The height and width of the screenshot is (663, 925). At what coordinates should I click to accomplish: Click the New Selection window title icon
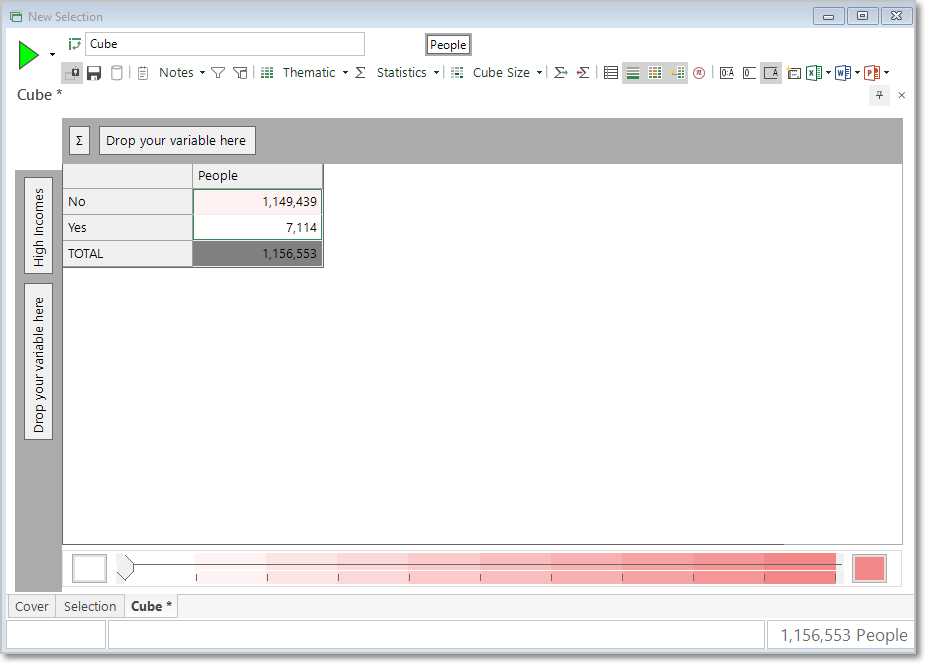pyautogui.click(x=16, y=17)
